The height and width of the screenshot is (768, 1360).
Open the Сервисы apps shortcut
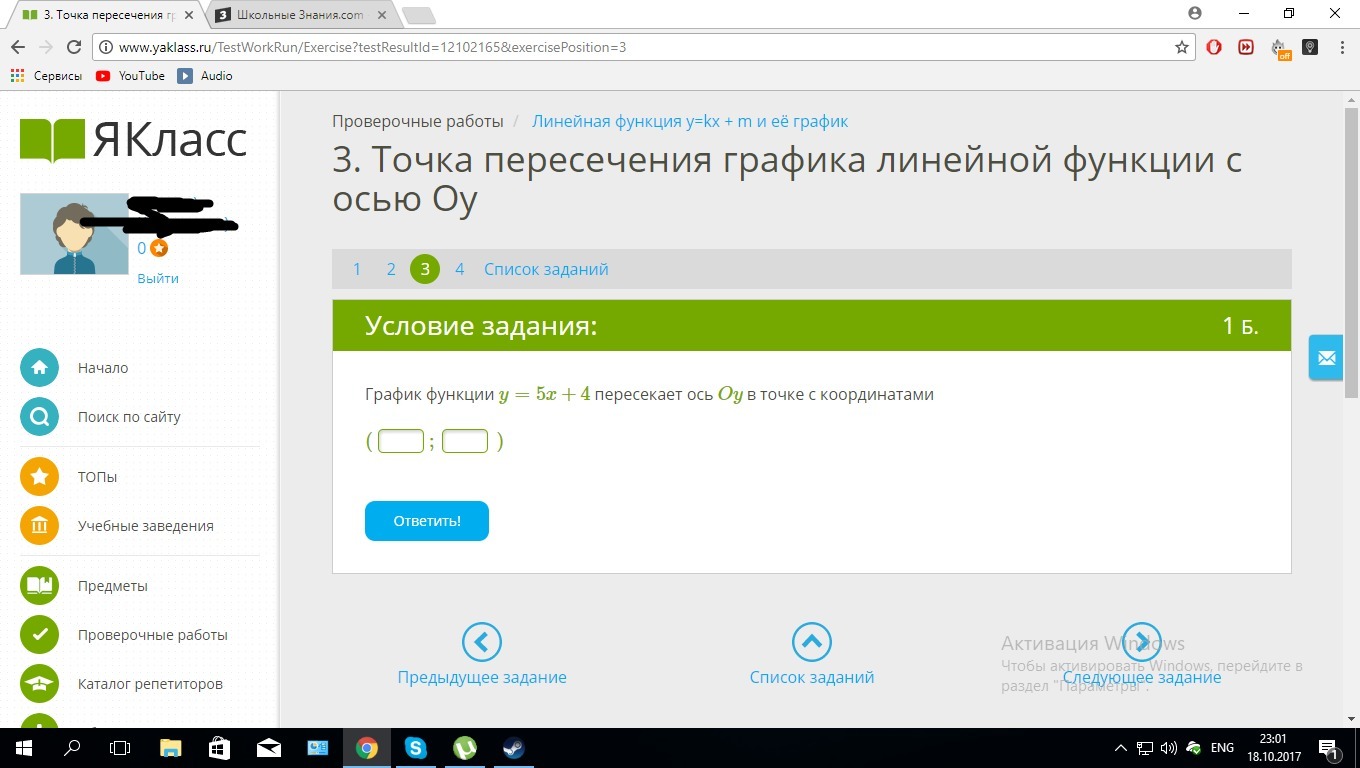pyautogui.click(x=46, y=76)
